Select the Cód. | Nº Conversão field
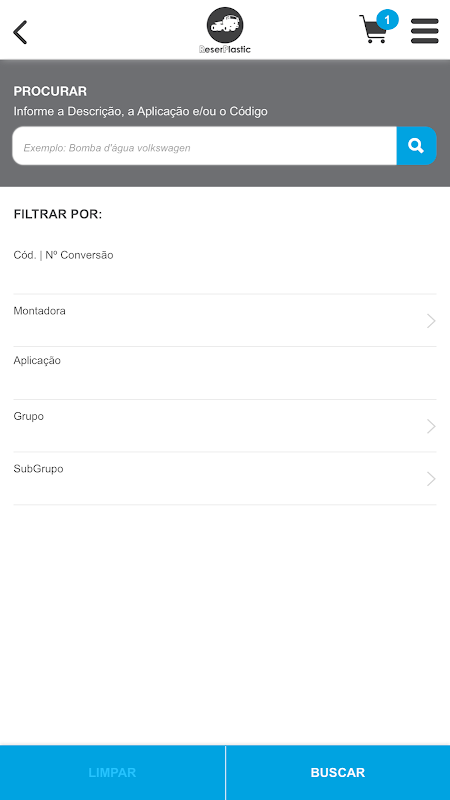Viewport: 450px width, 800px height. click(225, 267)
